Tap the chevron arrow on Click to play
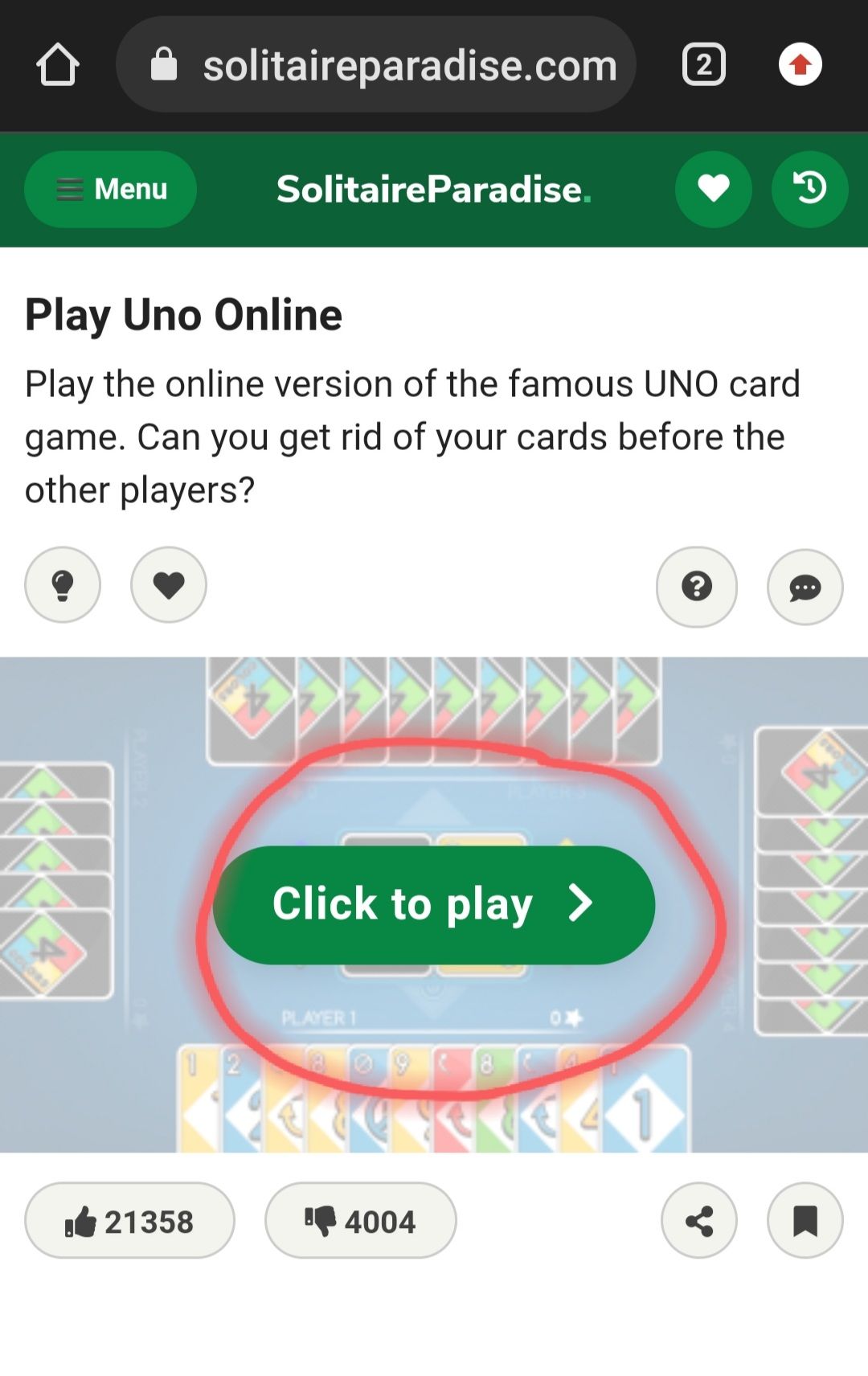Viewport: 868px width, 1376px height. pyautogui.click(x=580, y=903)
